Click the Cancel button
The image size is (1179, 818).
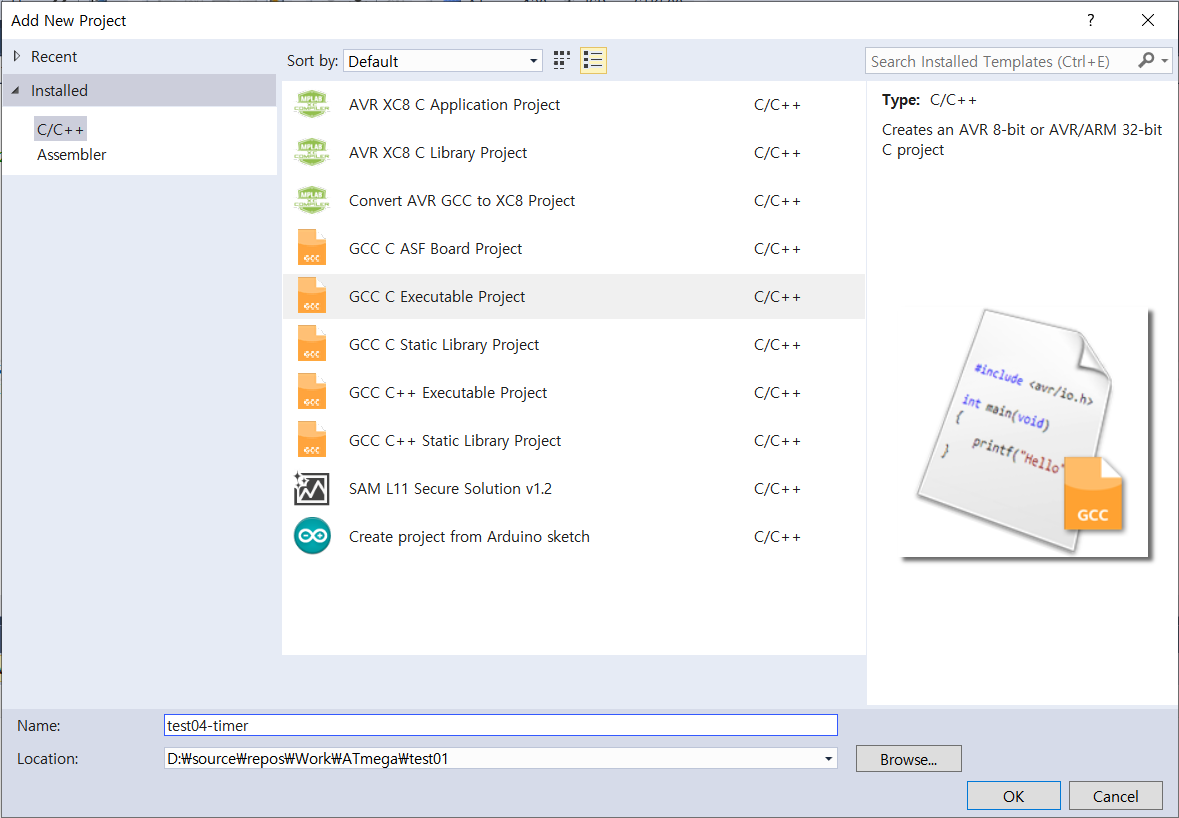pos(1116,796)
